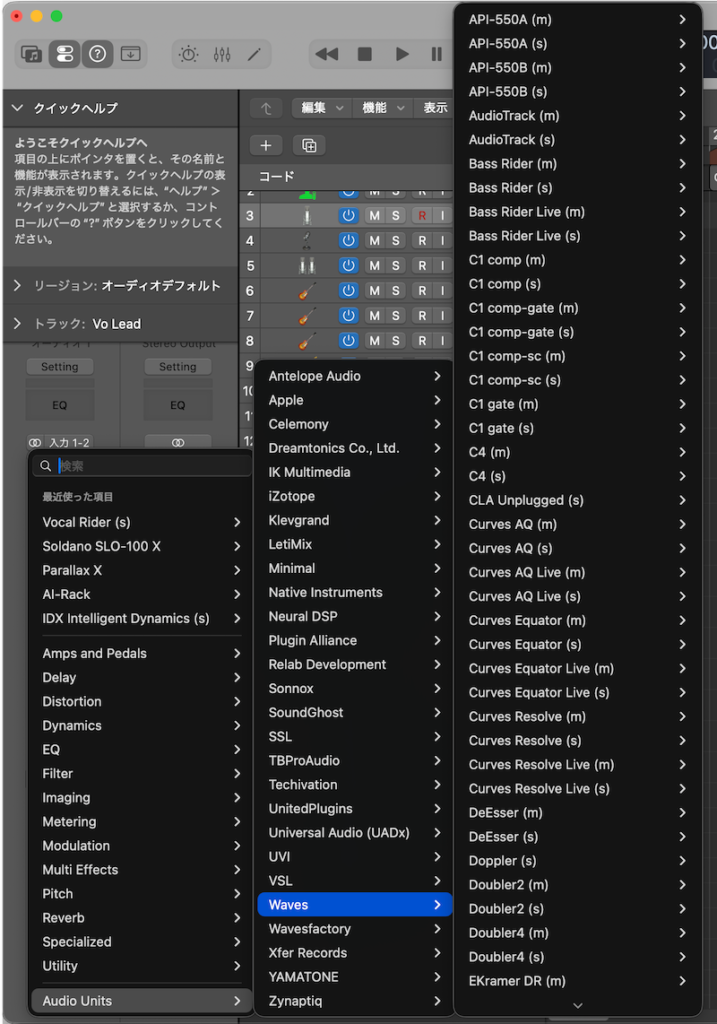
Task: Open the 機能 dropdown menu
Action: tap(383, 108)
